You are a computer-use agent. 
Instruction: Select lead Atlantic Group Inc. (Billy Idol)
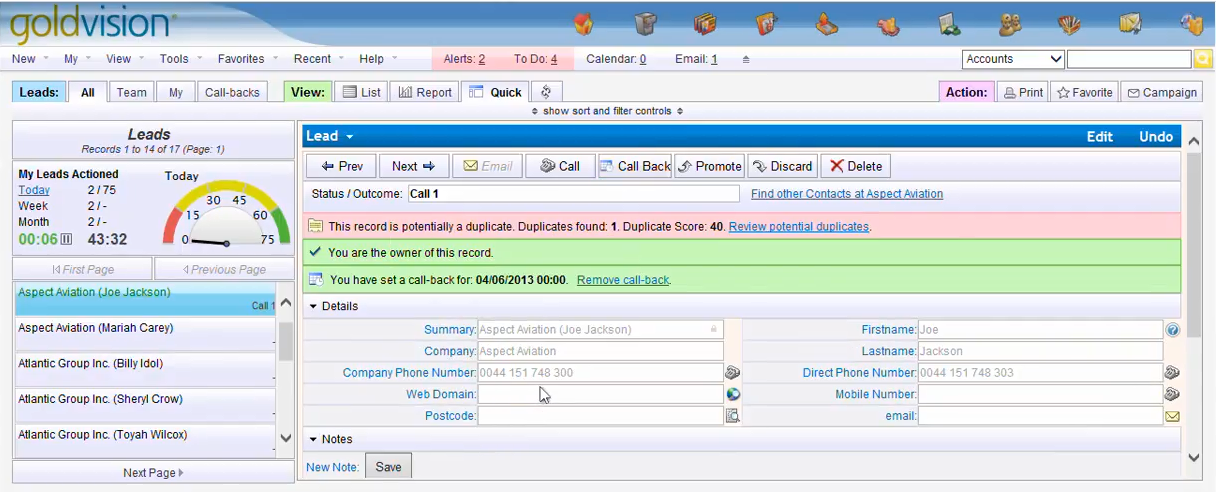145,369
